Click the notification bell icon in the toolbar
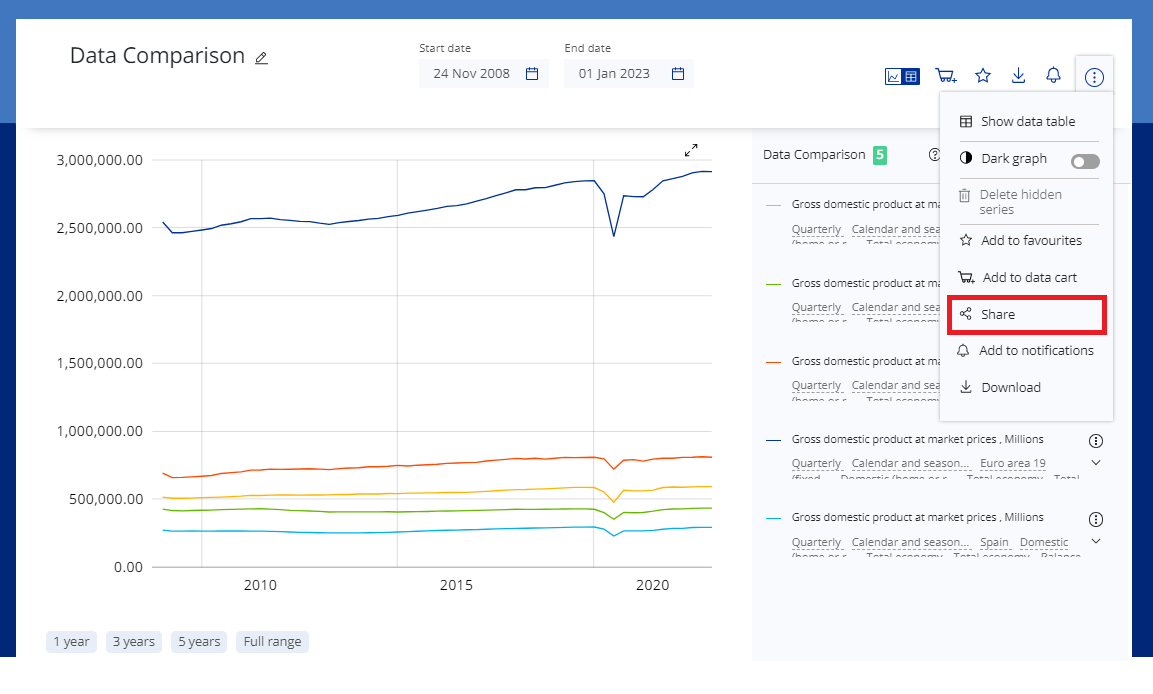This screenshot has width=1153, height=694. [1053, 76]
